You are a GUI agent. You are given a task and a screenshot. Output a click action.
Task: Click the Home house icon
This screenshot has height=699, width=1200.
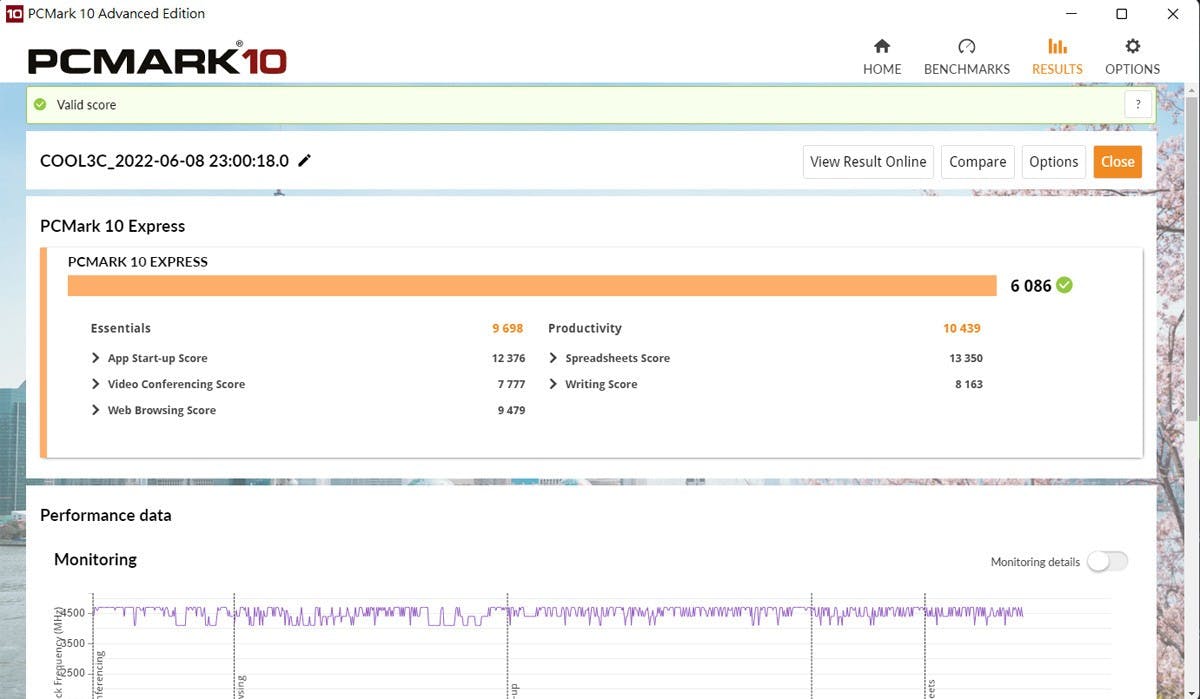click(882, 46)
